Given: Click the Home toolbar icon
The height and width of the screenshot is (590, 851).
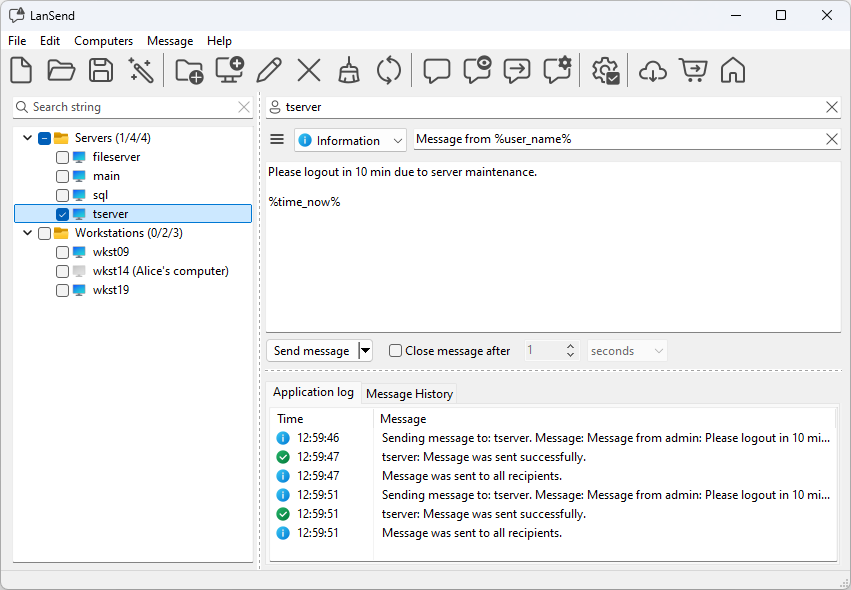Looking at the screenshot, I should [x=733, y=71].
